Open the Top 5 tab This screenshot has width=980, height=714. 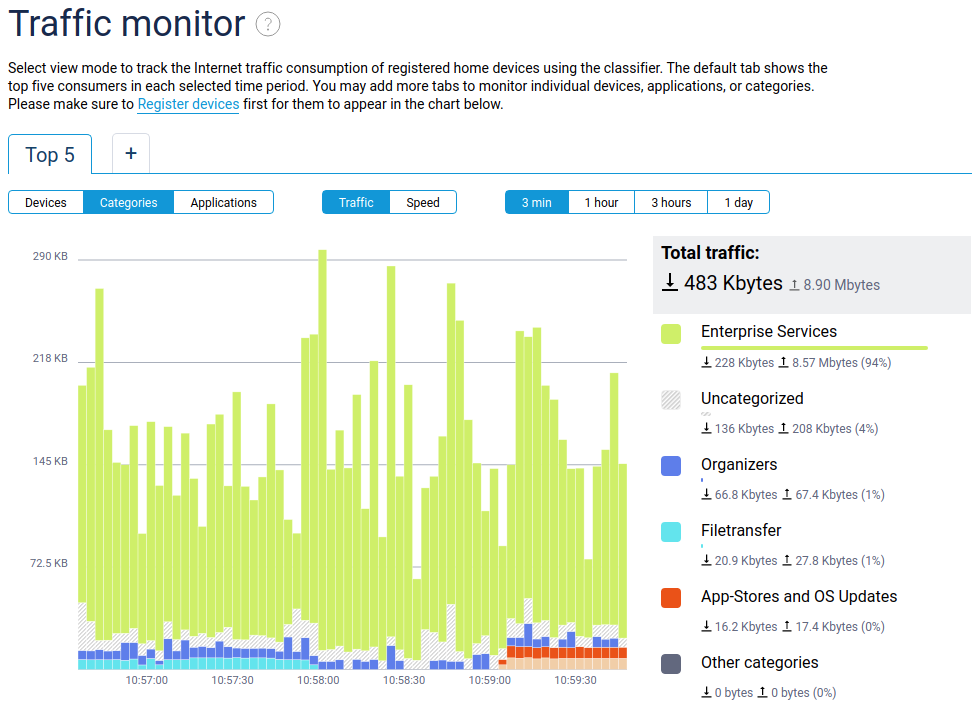tap(50, 155)
